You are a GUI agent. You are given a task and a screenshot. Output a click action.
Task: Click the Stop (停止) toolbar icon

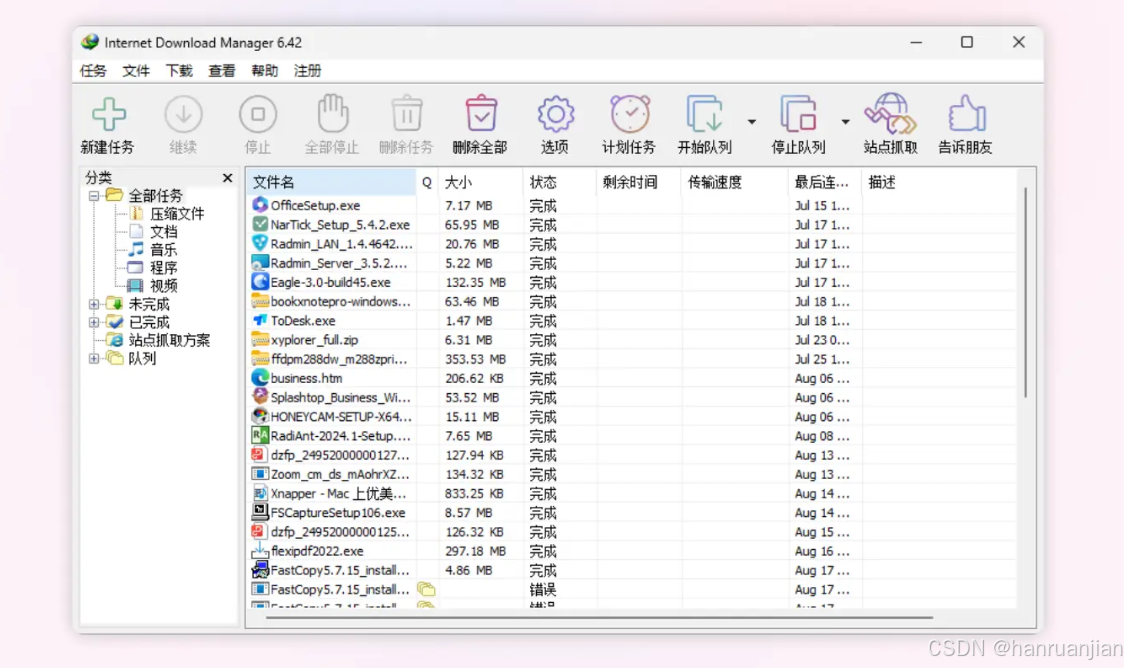(257, 114)
